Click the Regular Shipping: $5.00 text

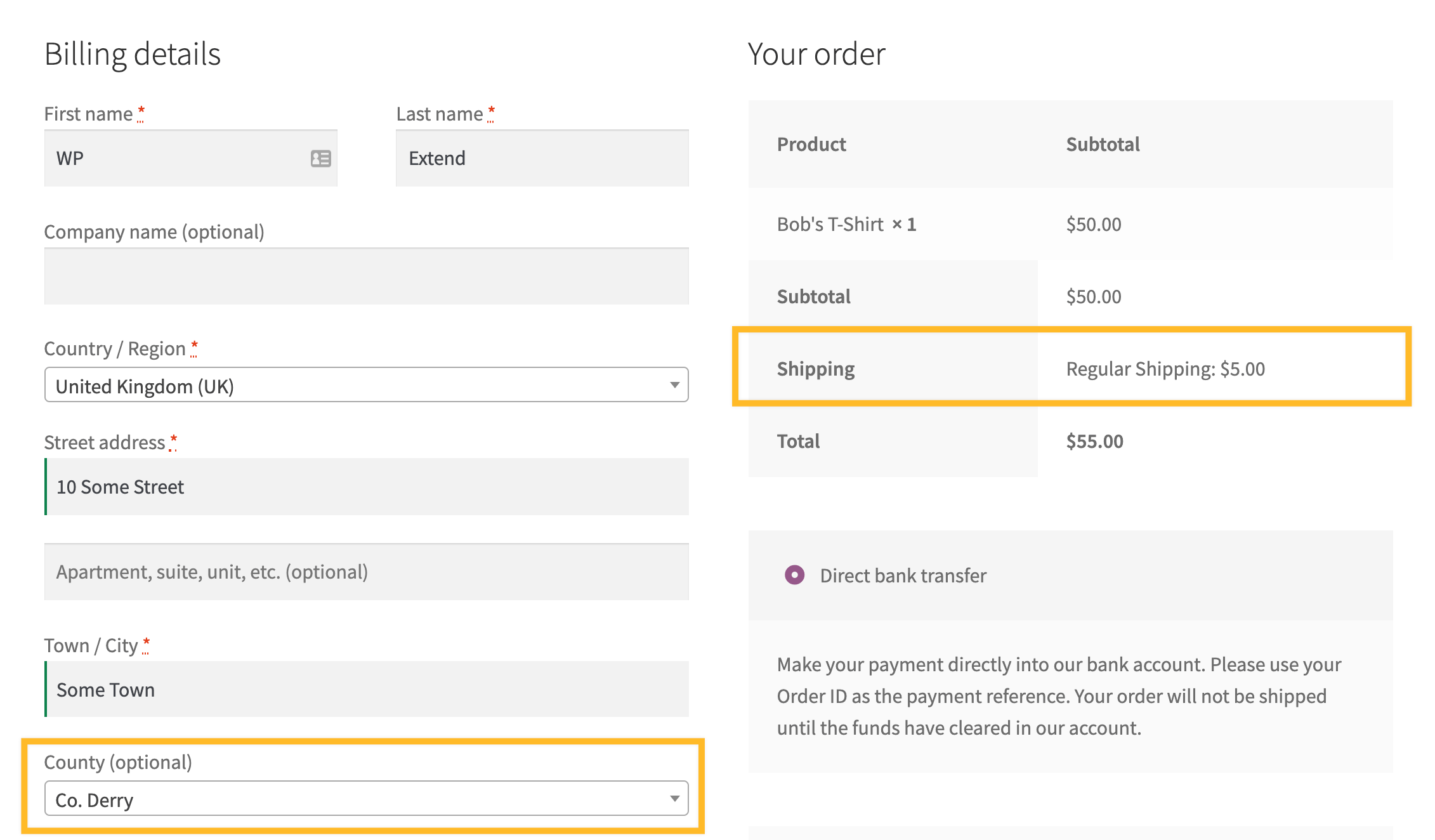click(x=1165, y=369)
